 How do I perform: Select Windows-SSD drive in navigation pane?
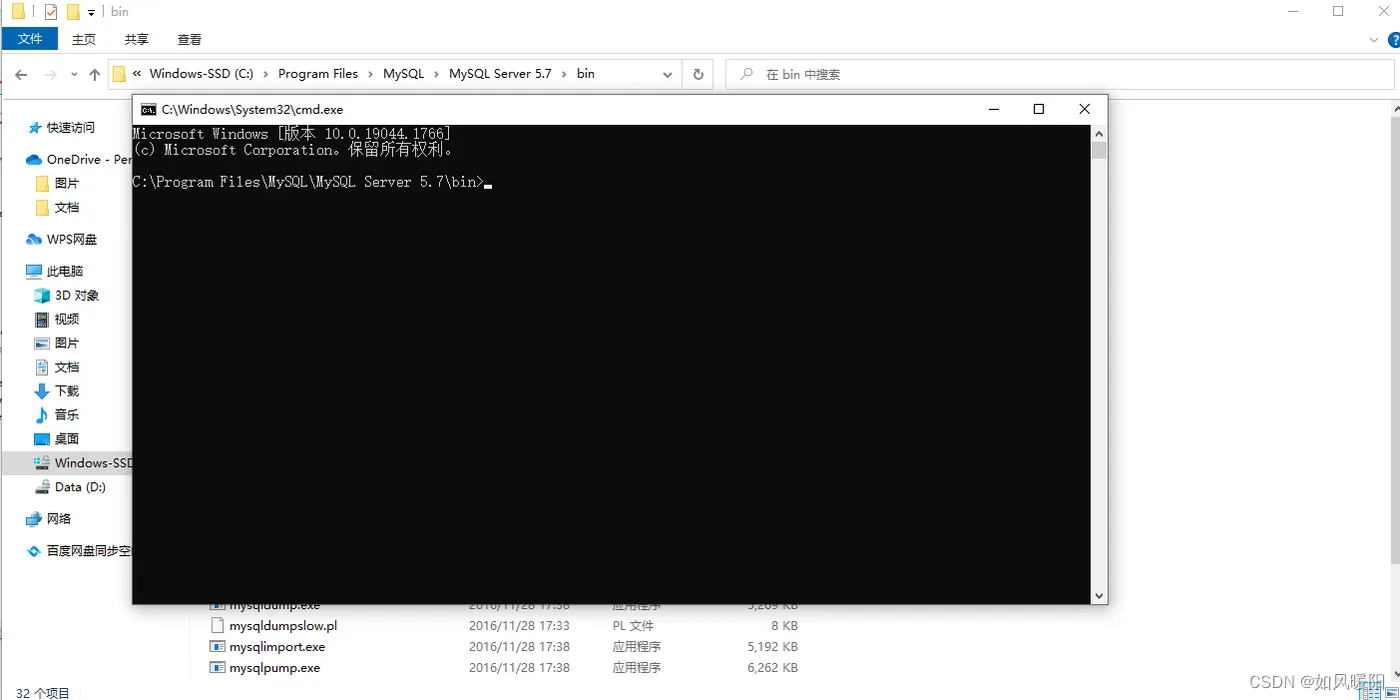(67, 463)
